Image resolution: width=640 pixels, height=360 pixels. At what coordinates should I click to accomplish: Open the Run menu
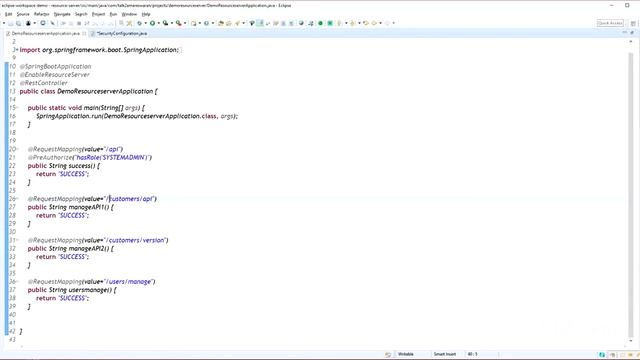coord(113,14)
